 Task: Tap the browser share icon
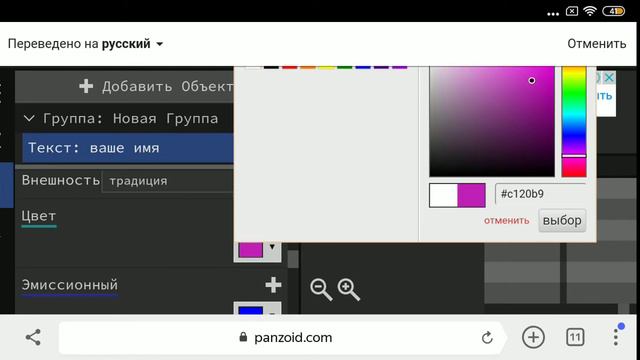[33, 337]
